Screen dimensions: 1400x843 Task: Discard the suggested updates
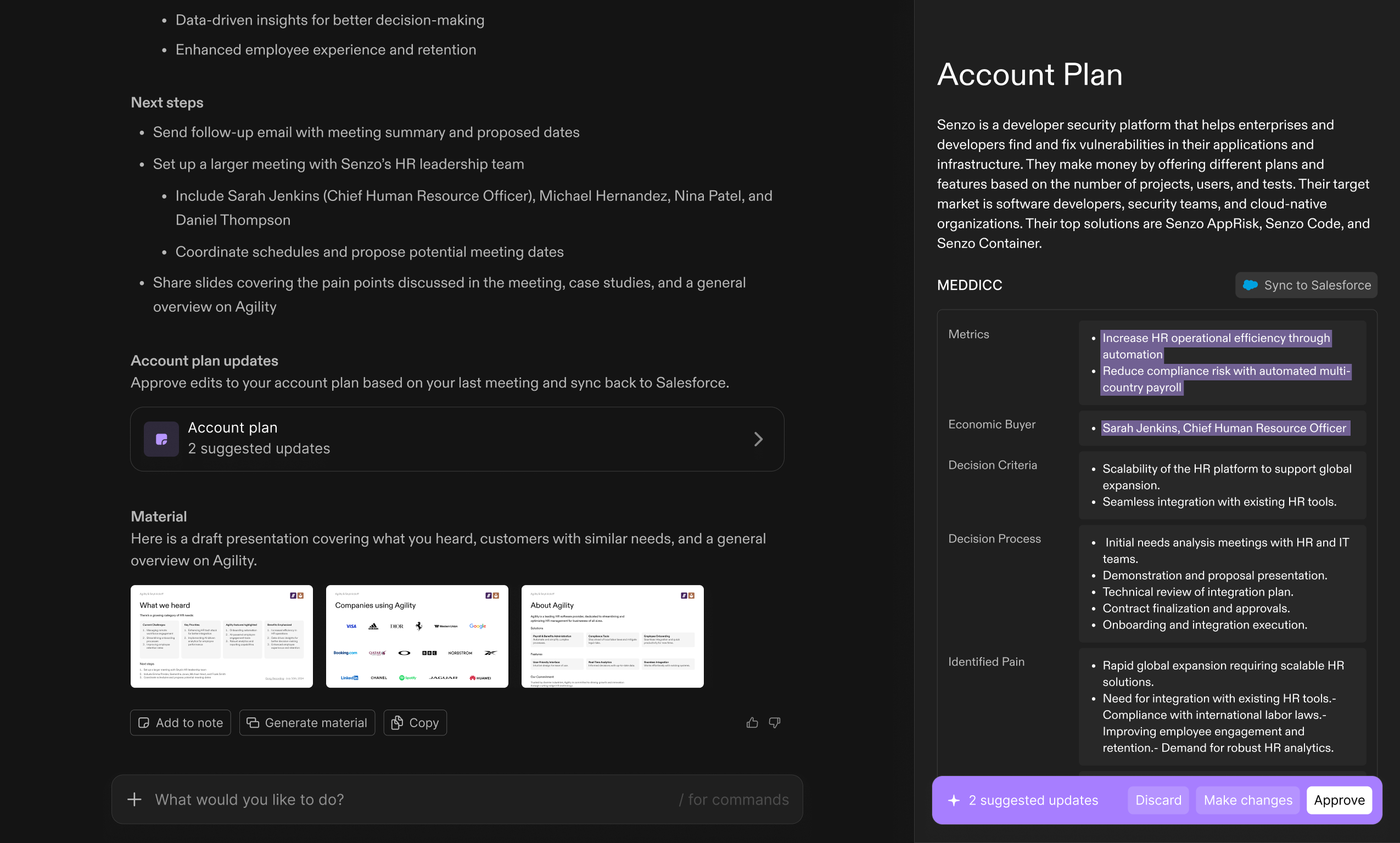[1158, 800]
